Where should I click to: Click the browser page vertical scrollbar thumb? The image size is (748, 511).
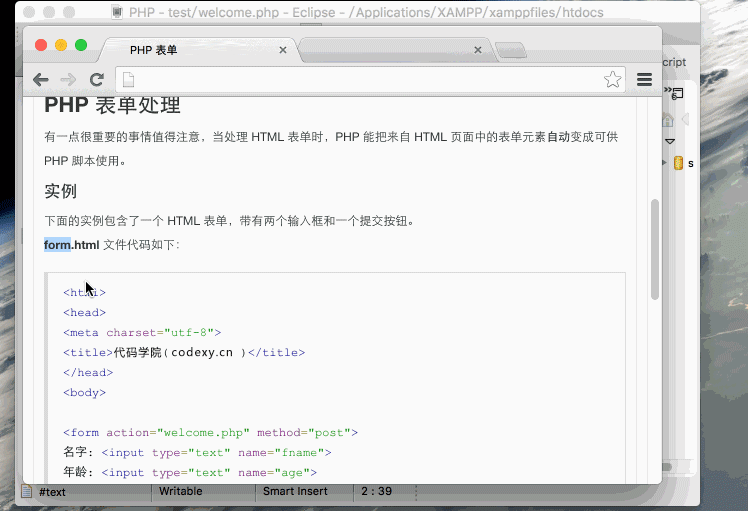click(x=655, y=250)
